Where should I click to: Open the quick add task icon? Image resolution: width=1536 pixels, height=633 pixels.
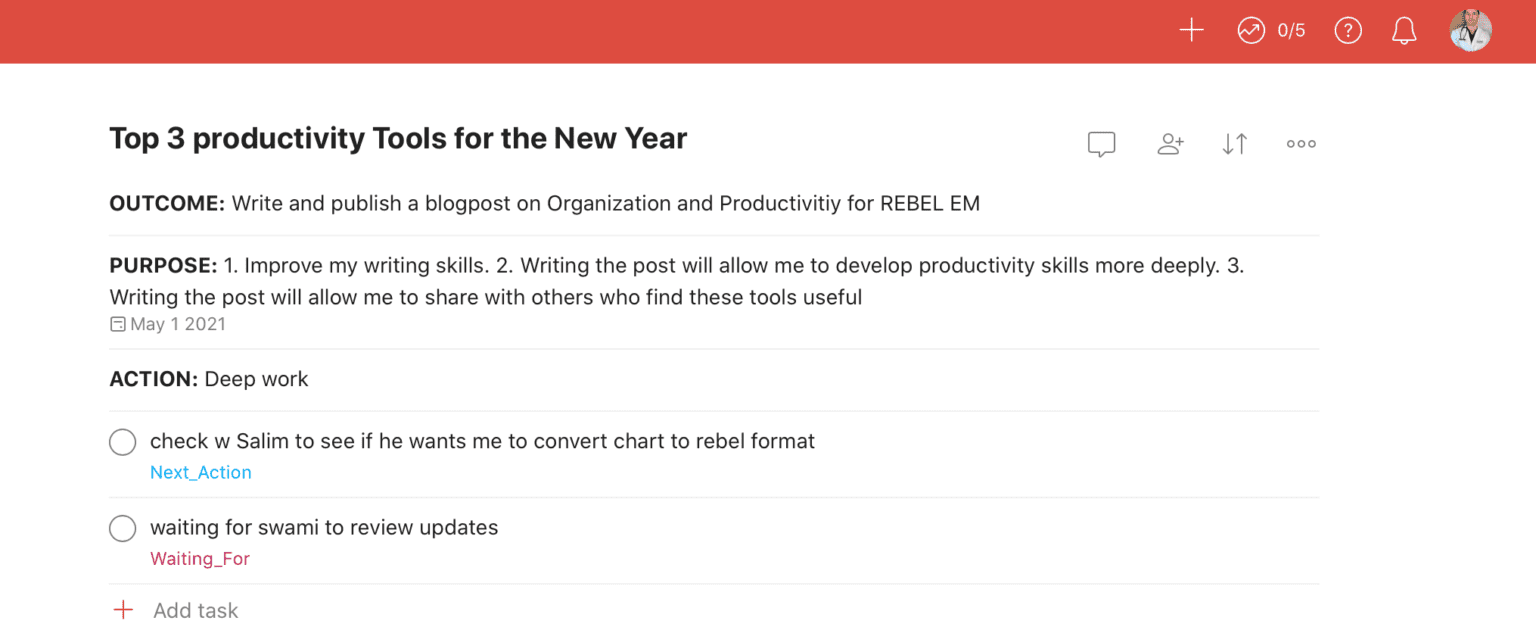pos(1191,30)
